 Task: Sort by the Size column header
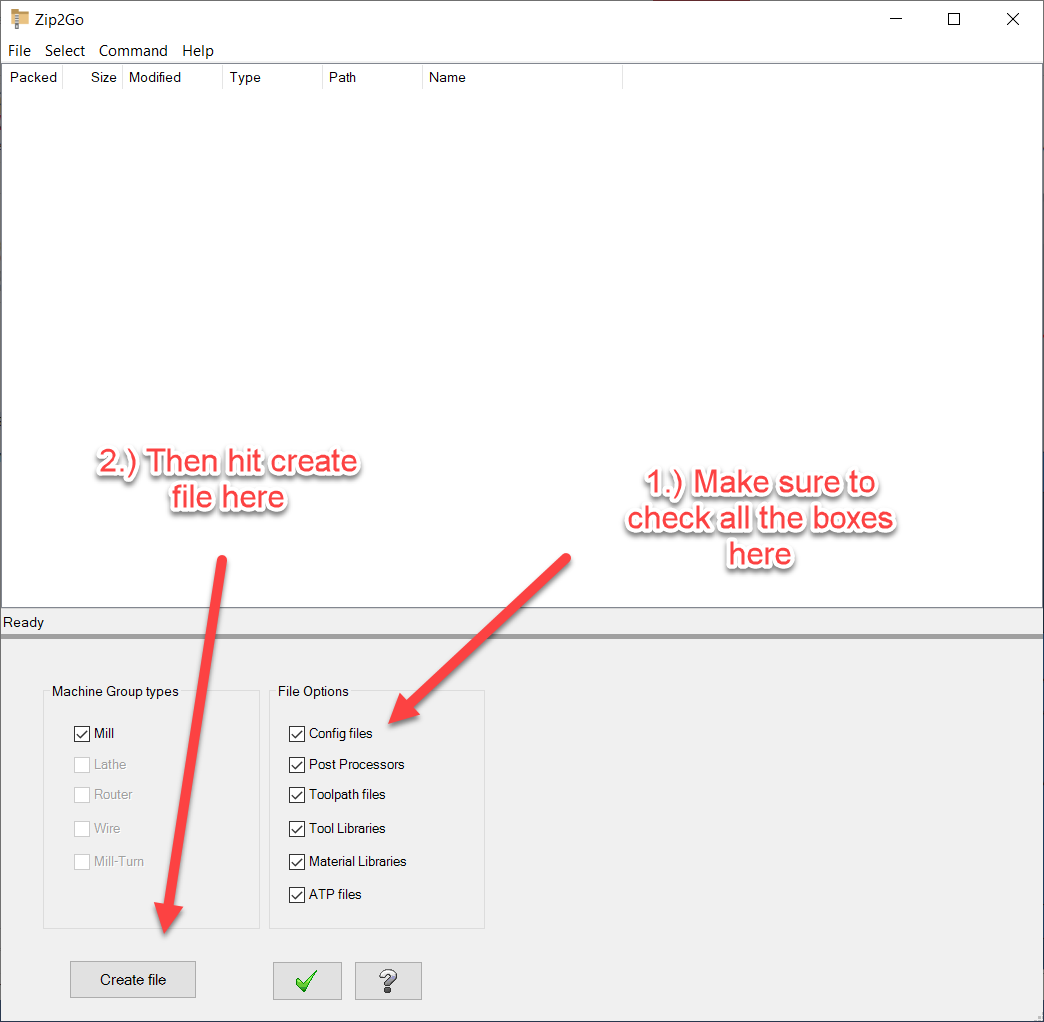[93, 77]
